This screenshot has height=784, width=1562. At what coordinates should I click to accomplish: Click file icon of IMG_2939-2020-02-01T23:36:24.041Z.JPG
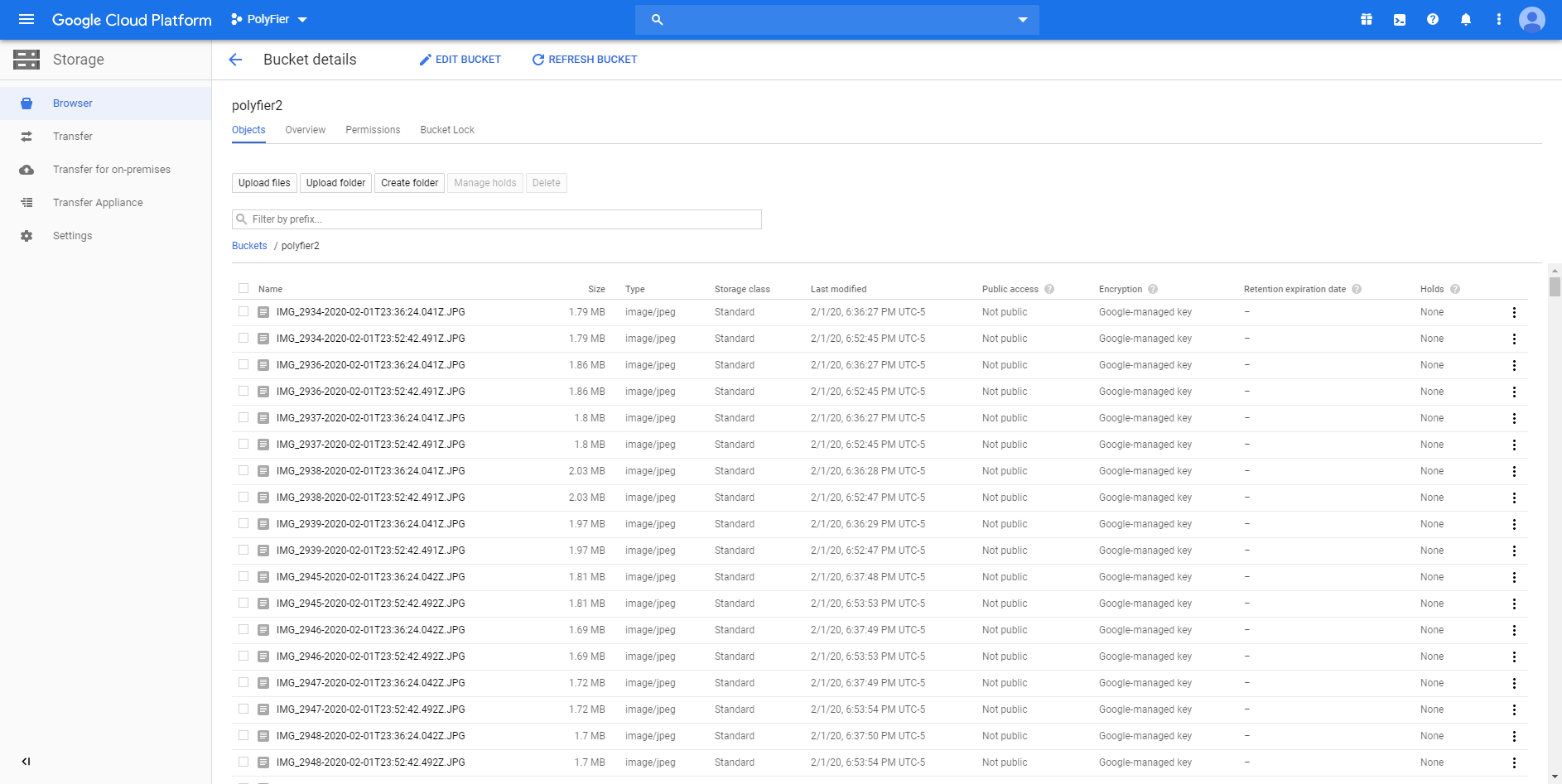click(x=263, y=524)
